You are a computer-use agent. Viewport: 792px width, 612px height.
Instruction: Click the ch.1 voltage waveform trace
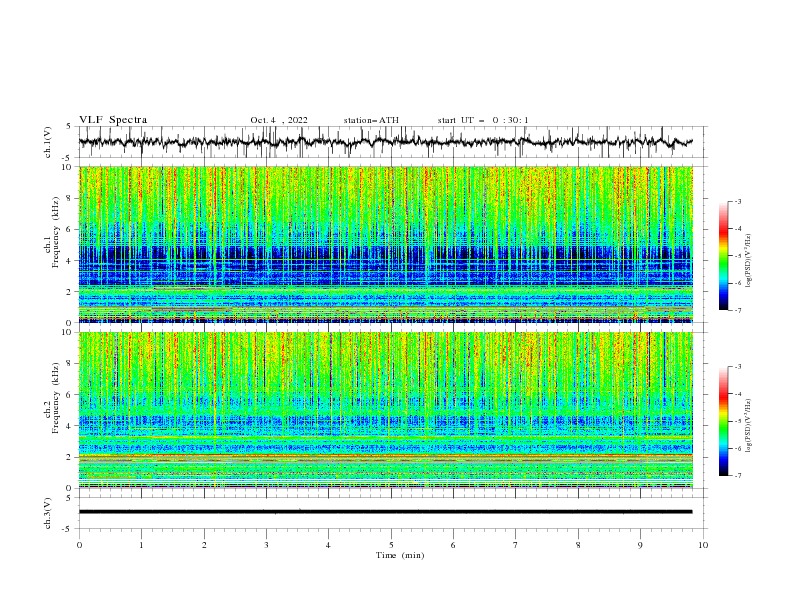(x=385, y=142)
